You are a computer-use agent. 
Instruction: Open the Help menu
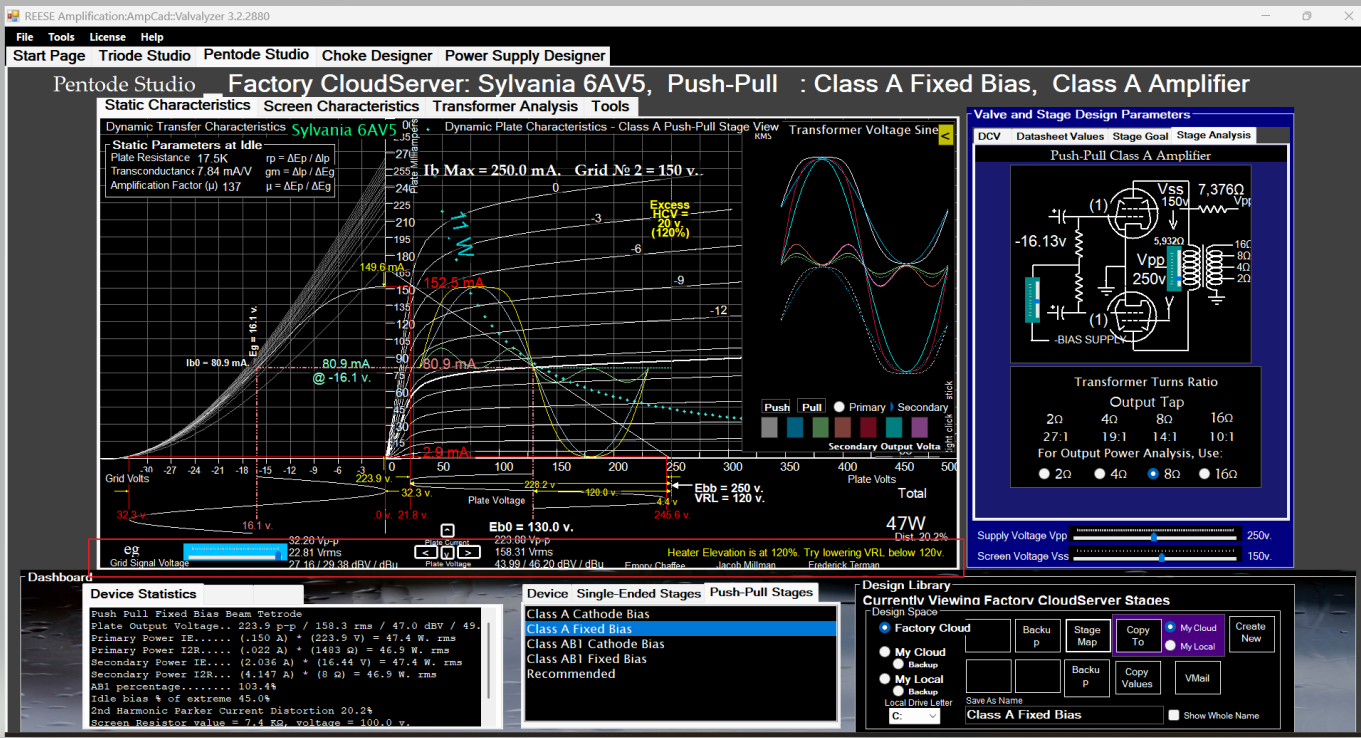coord(152,37)
